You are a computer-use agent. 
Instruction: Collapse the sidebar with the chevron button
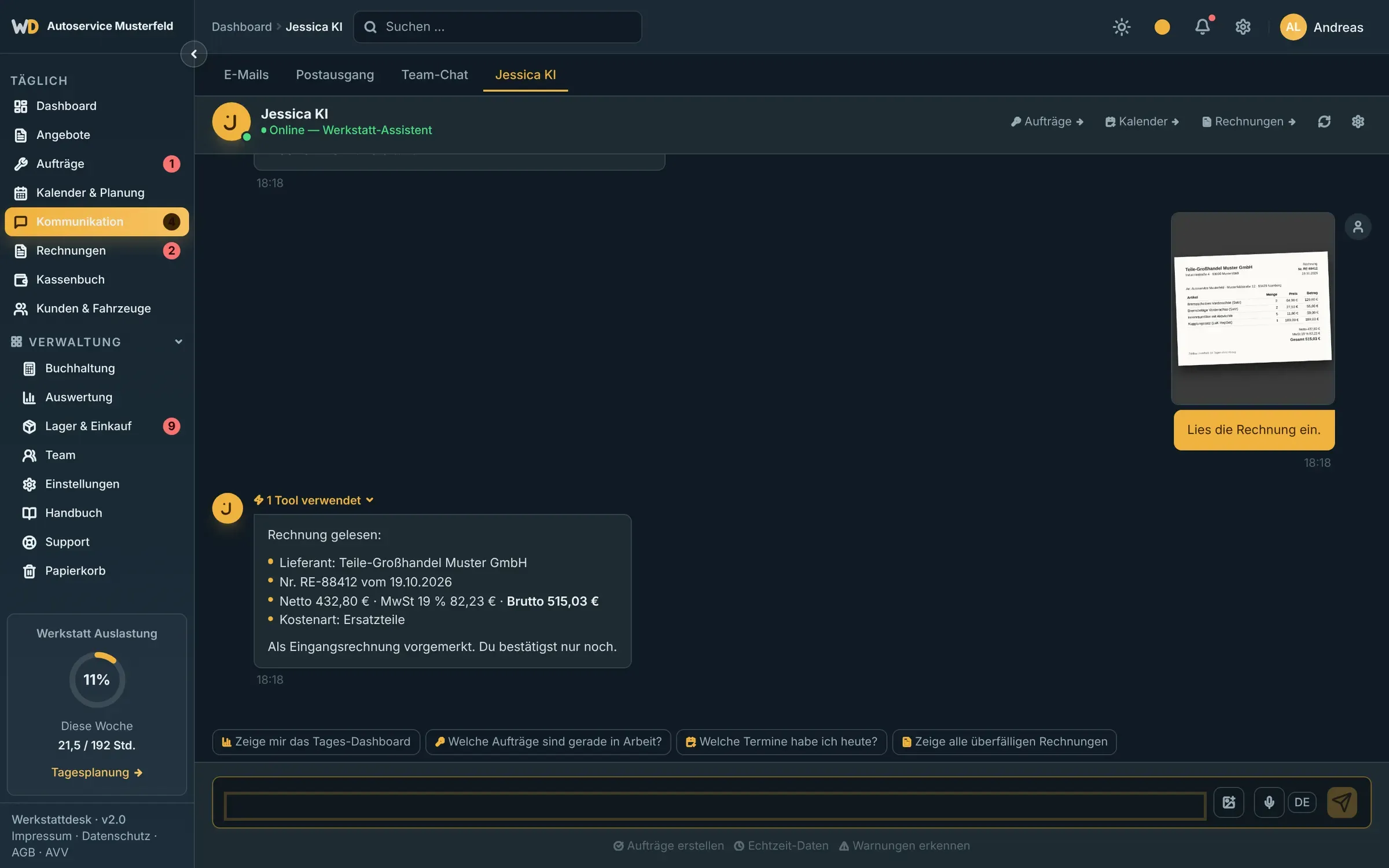tap(193, 54)
